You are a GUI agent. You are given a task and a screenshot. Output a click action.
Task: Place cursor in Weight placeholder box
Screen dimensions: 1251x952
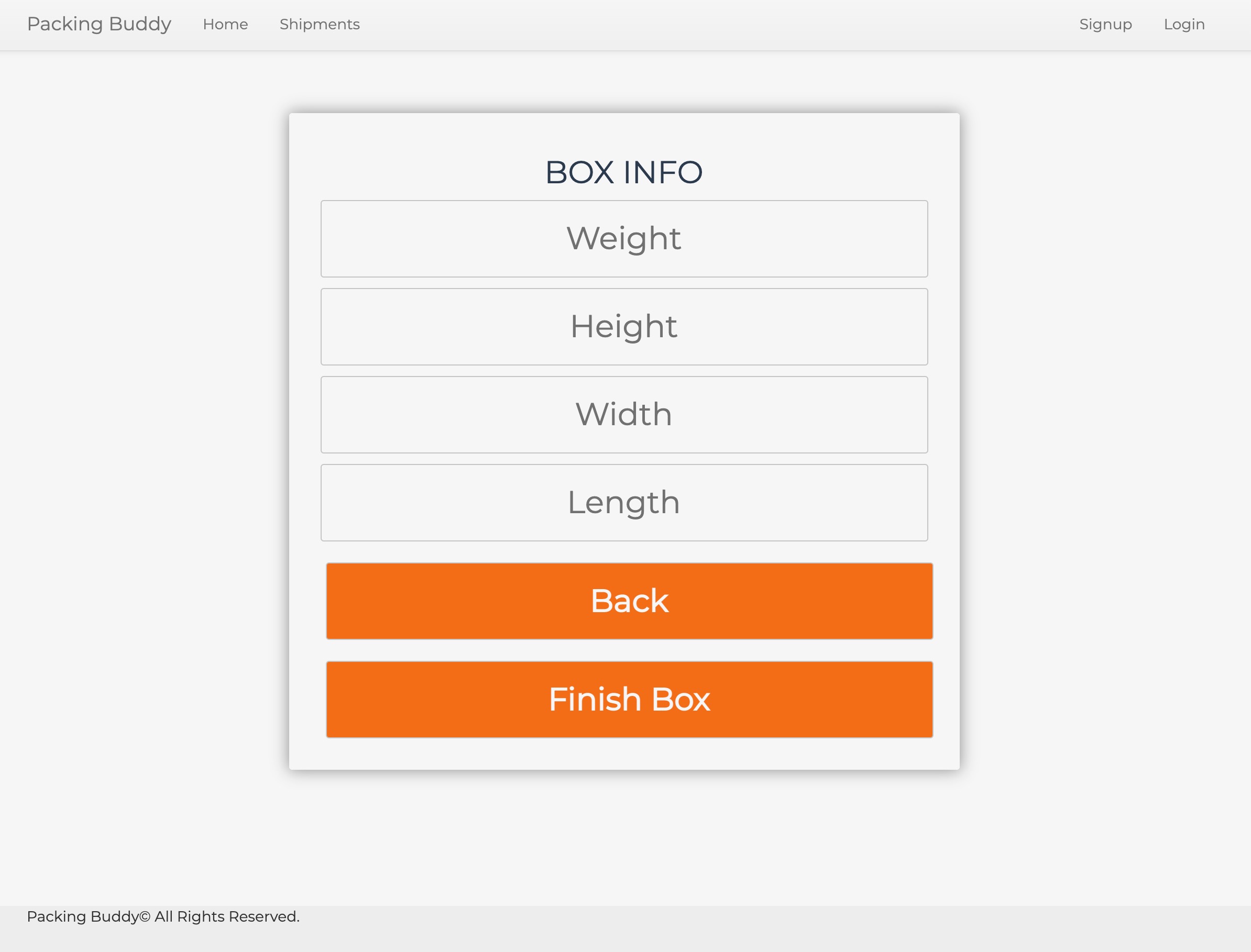coord(623,239)
